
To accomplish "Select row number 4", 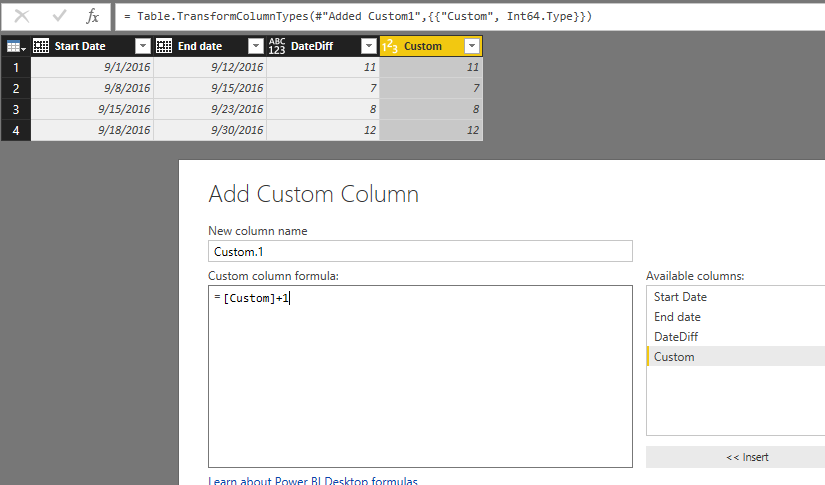I will point(16,130).
